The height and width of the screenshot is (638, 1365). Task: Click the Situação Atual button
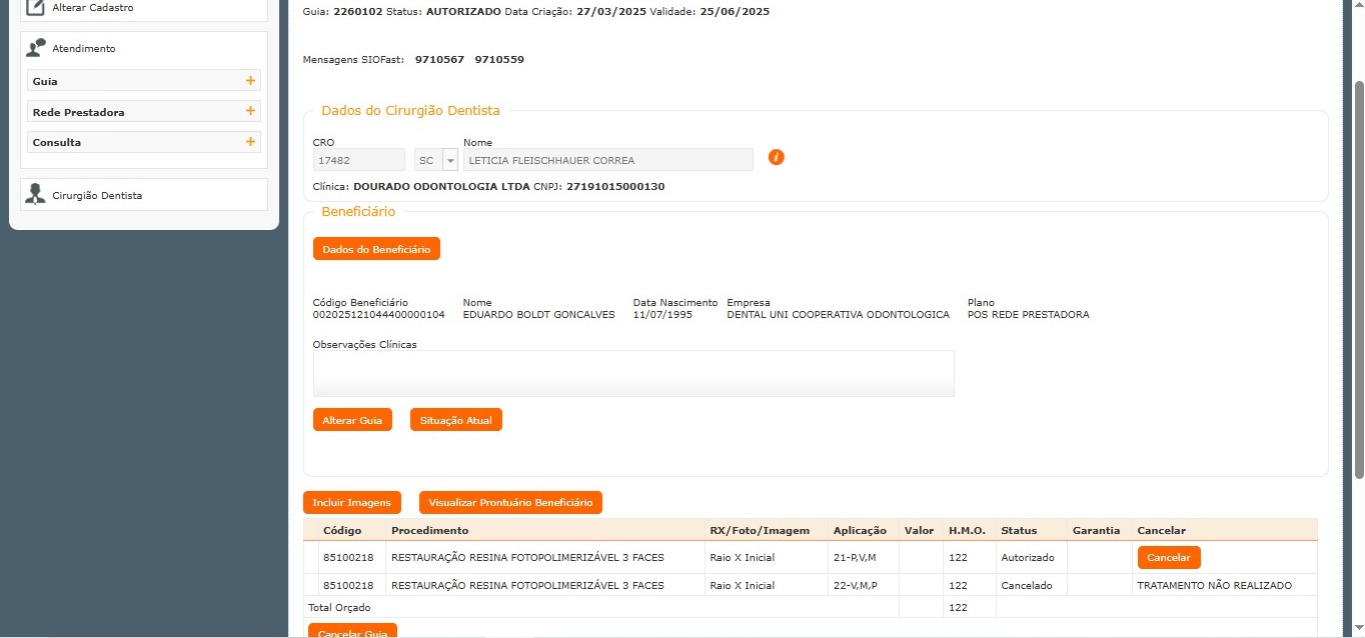pos(456,420)
